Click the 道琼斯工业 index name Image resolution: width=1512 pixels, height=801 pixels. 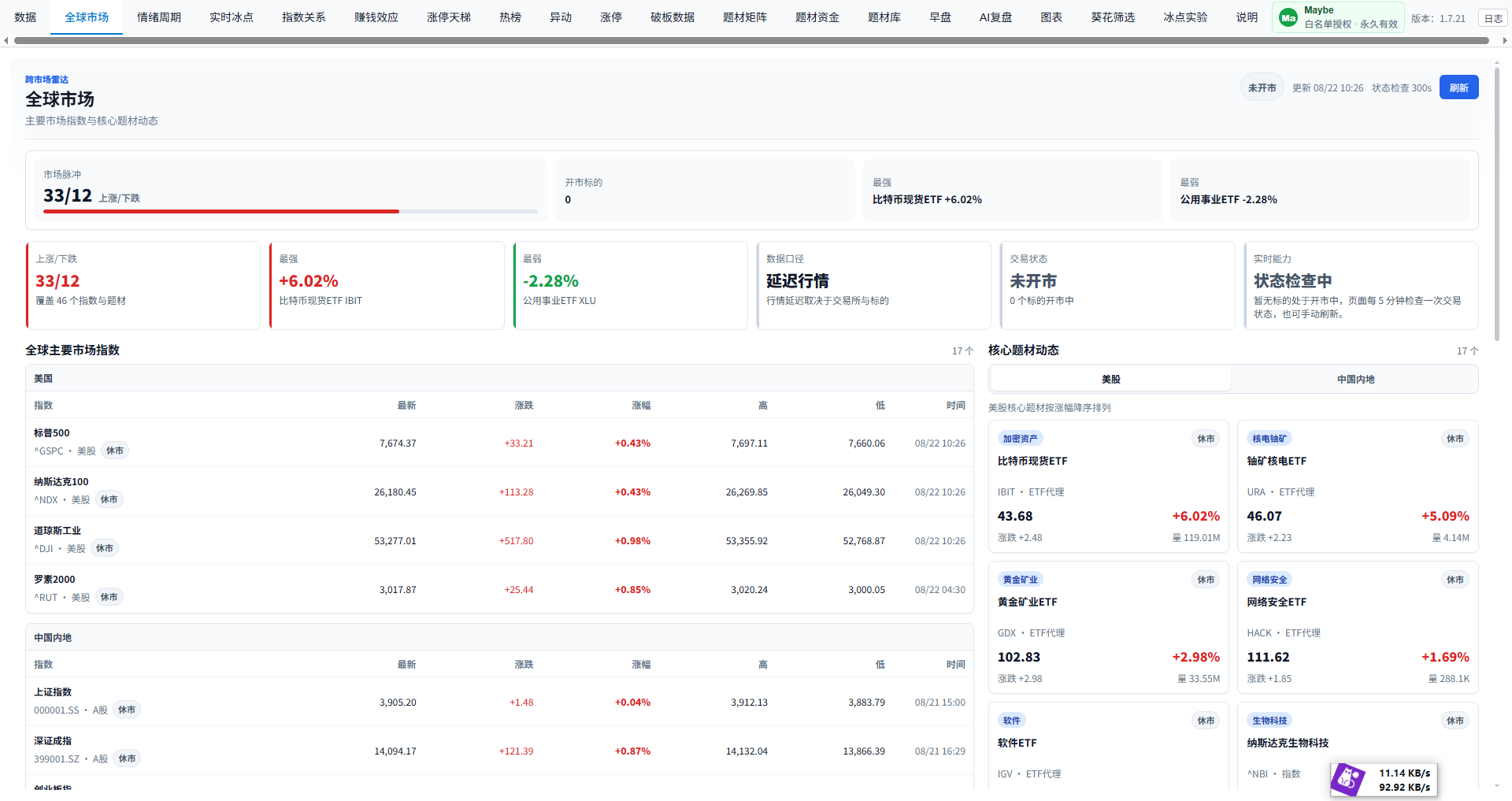(x=57, y=530)
